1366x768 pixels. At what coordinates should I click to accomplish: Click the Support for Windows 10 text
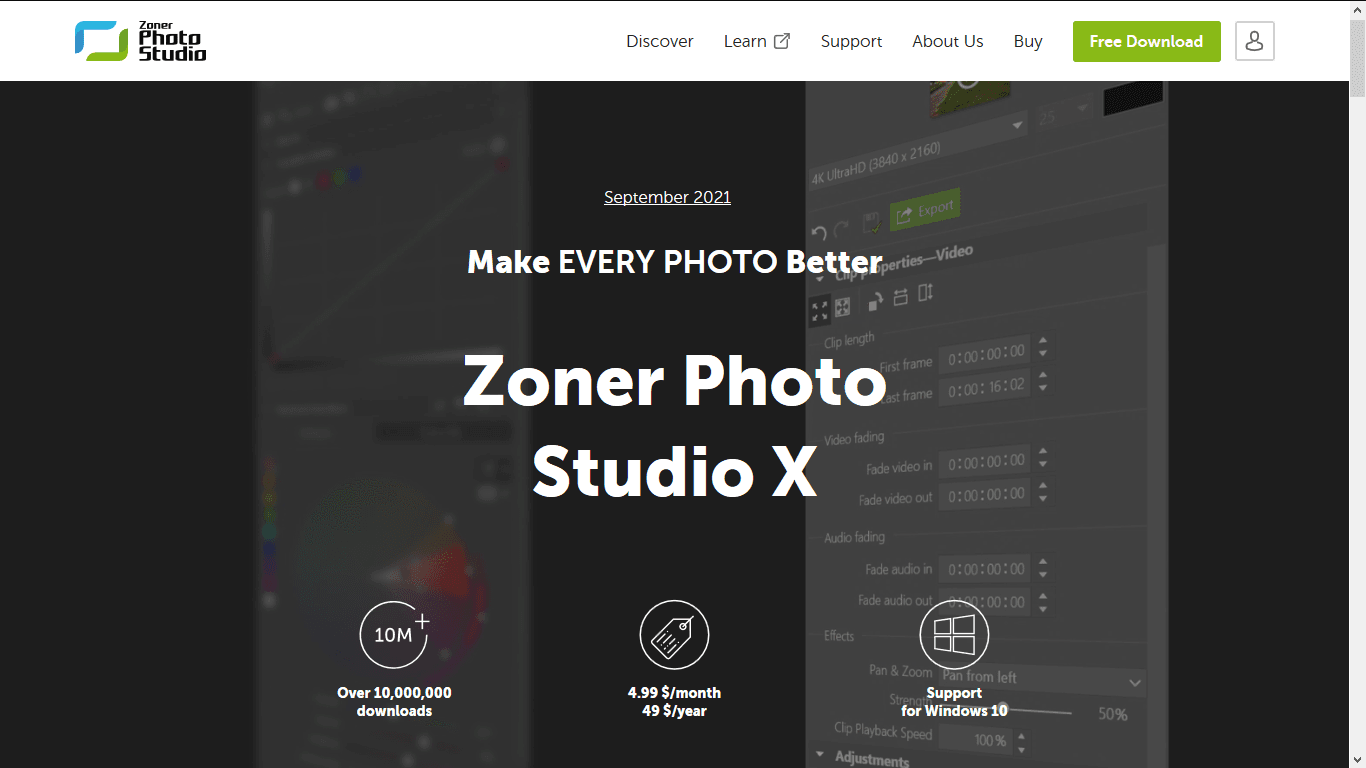pos(954,702)
